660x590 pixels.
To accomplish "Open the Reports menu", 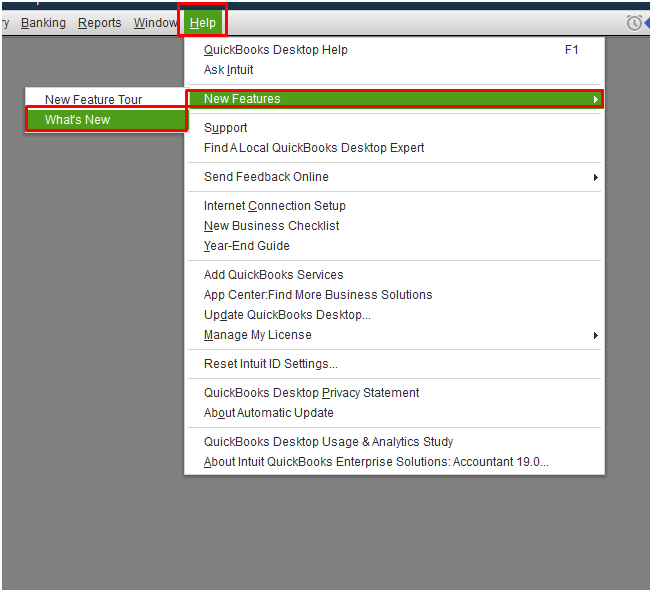I will point(100,23).
